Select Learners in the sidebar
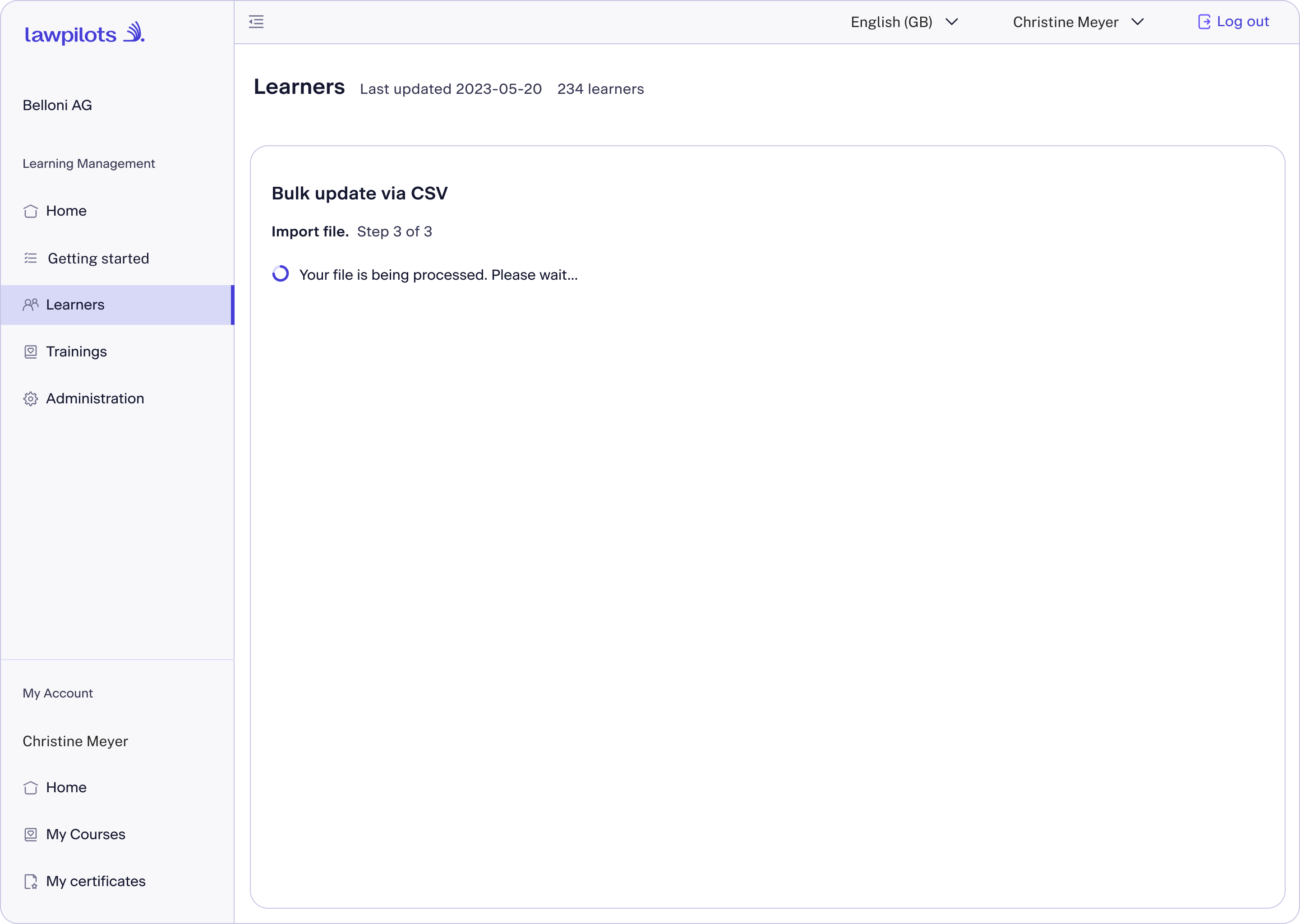The height and width of the screenshot is (924, 1300). 117,305
